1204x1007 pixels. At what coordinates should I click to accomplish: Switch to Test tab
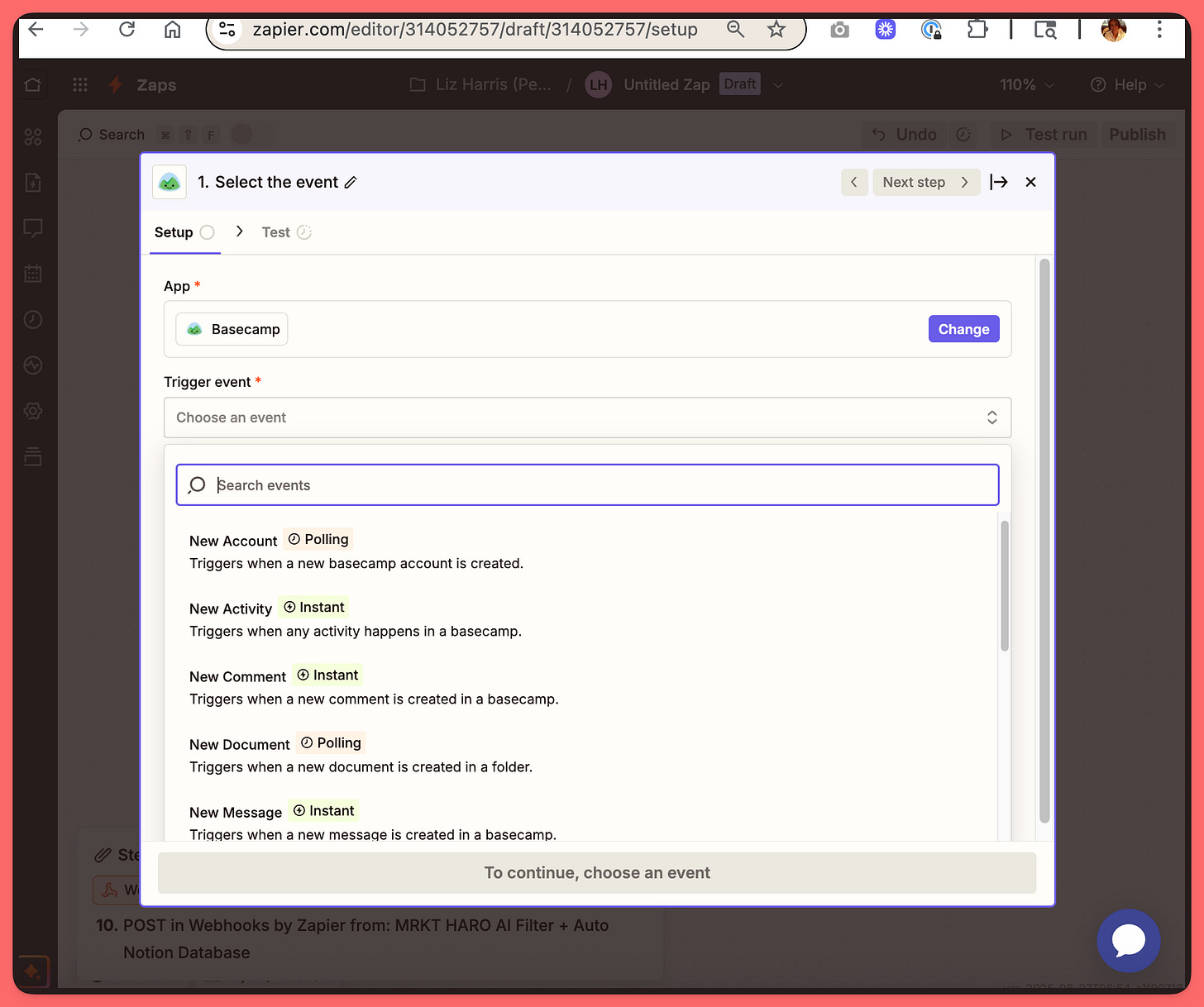(286, 232)
